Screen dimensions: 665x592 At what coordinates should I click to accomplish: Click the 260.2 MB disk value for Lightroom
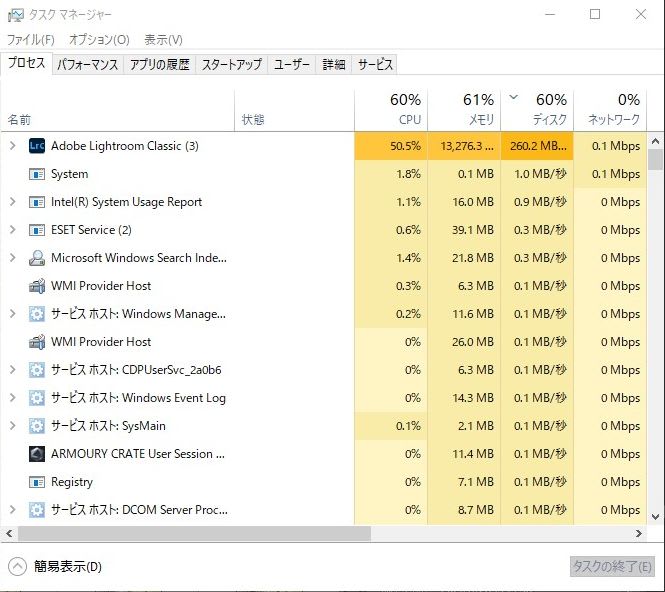click(538, 146)
